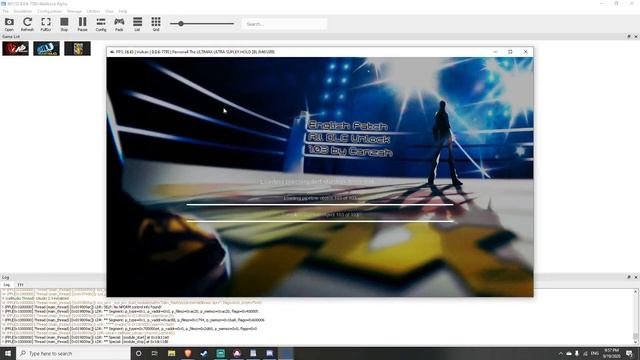Maximize the Persona4 game window

point(510,52)
